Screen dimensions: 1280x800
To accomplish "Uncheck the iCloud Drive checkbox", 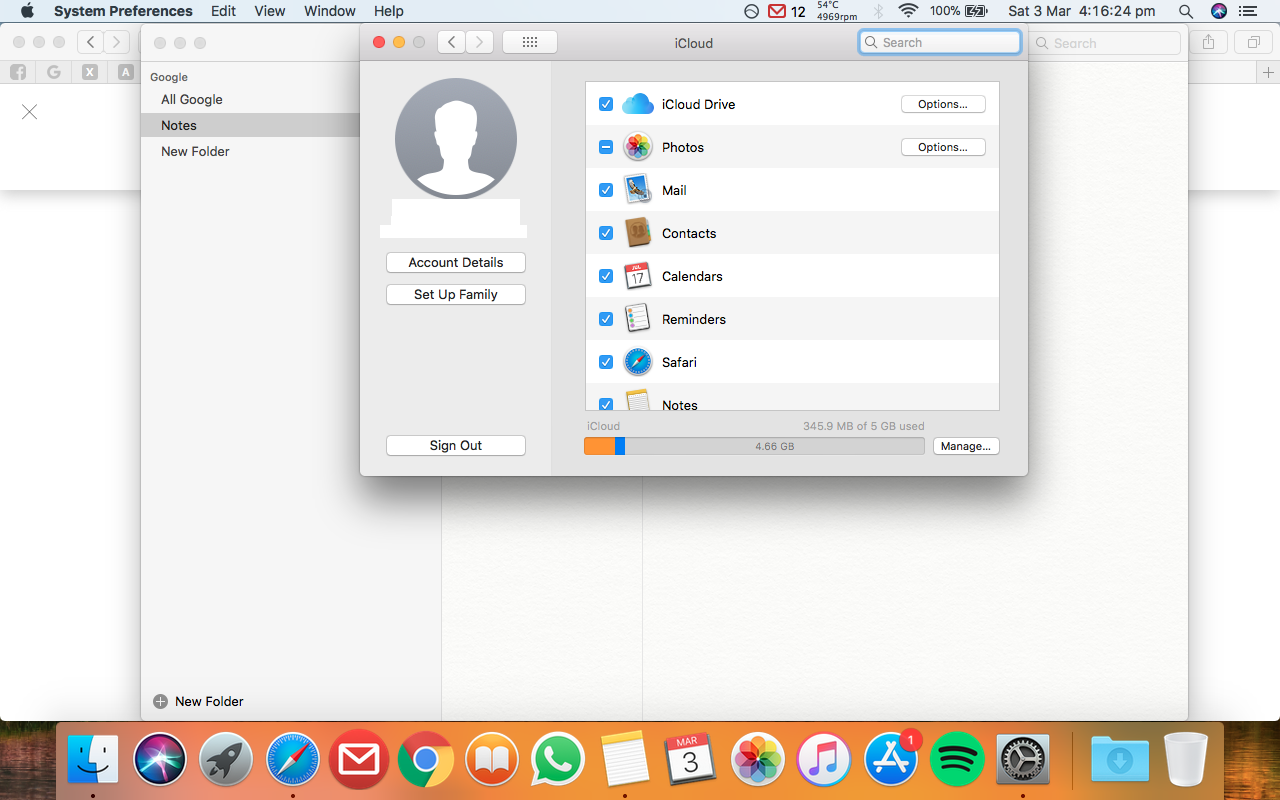I will point(606,104).
